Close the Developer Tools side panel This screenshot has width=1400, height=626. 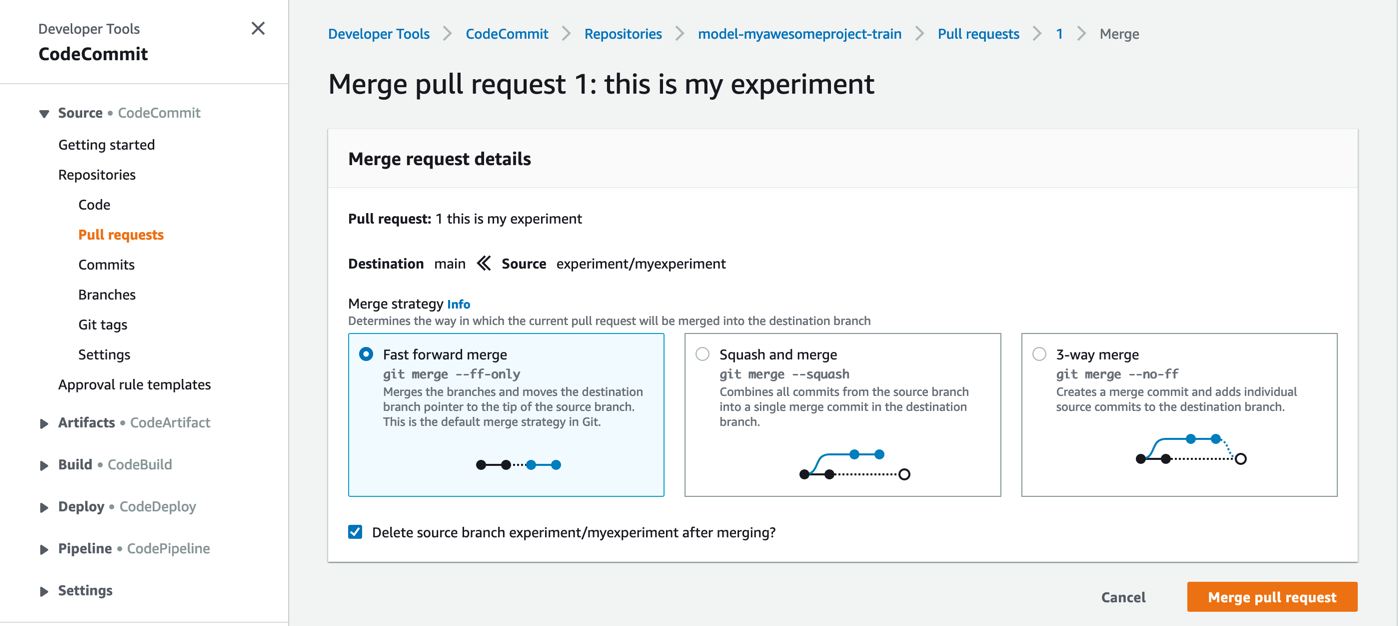pyautogui.click(x=258, y=28)
